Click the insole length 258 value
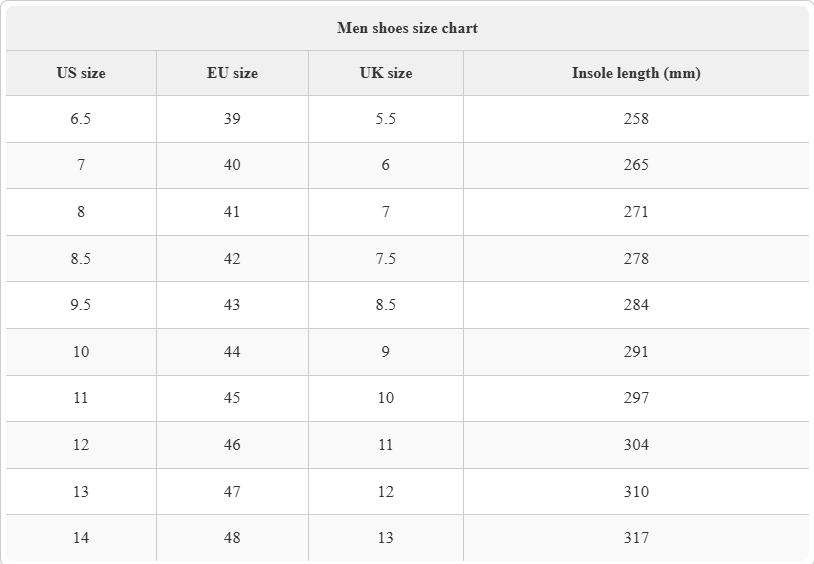 (x=636, y=119)
